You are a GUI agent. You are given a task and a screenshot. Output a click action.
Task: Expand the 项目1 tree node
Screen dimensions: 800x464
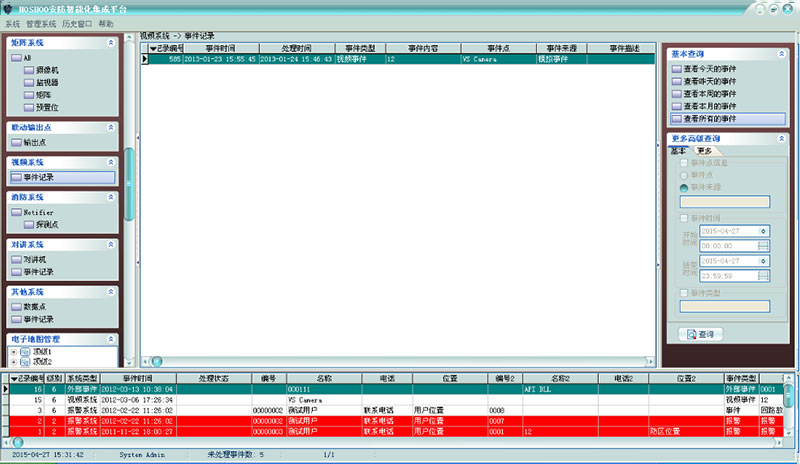point(13,352)
